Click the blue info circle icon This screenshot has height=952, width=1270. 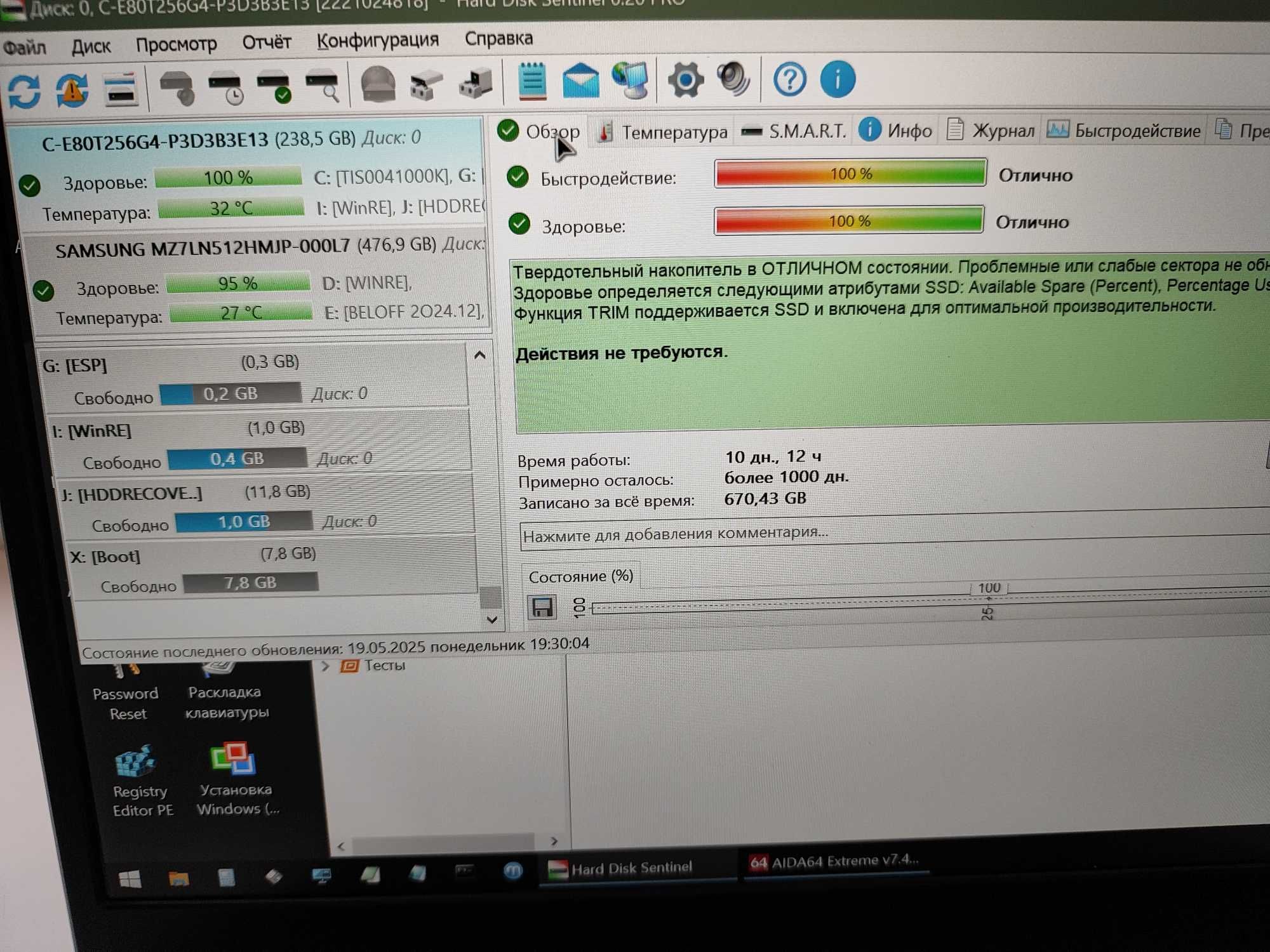pos(838,79)
